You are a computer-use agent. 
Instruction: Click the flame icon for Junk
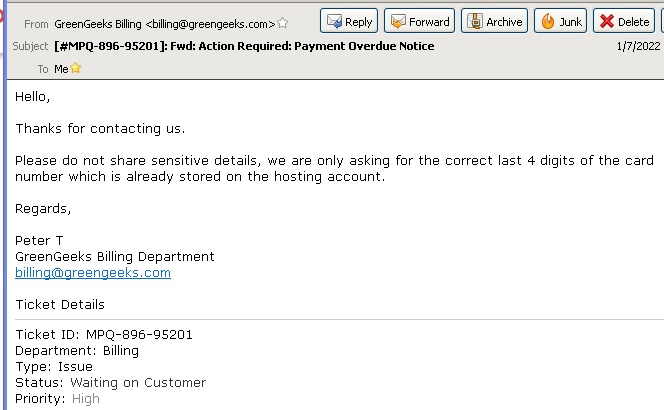pos(548,21)
